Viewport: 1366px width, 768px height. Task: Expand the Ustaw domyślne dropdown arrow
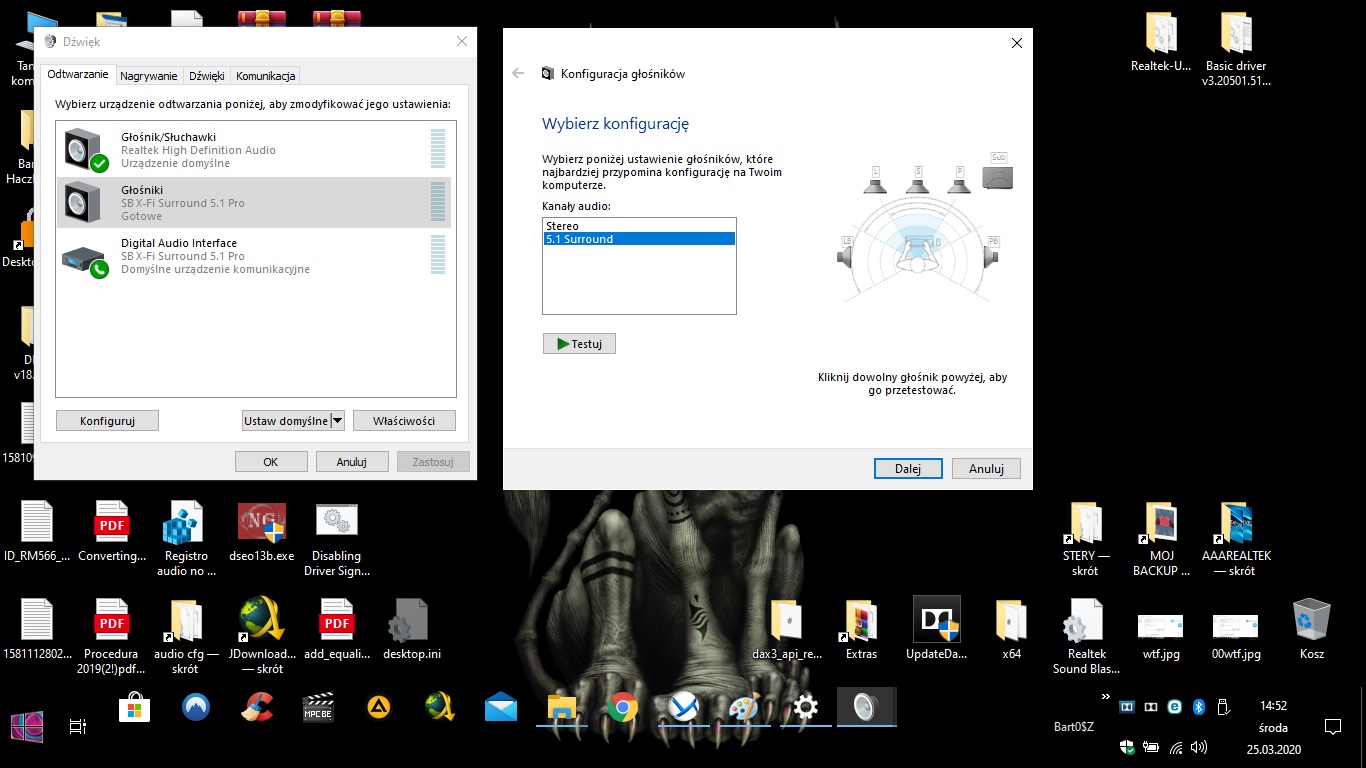point(337,421)
